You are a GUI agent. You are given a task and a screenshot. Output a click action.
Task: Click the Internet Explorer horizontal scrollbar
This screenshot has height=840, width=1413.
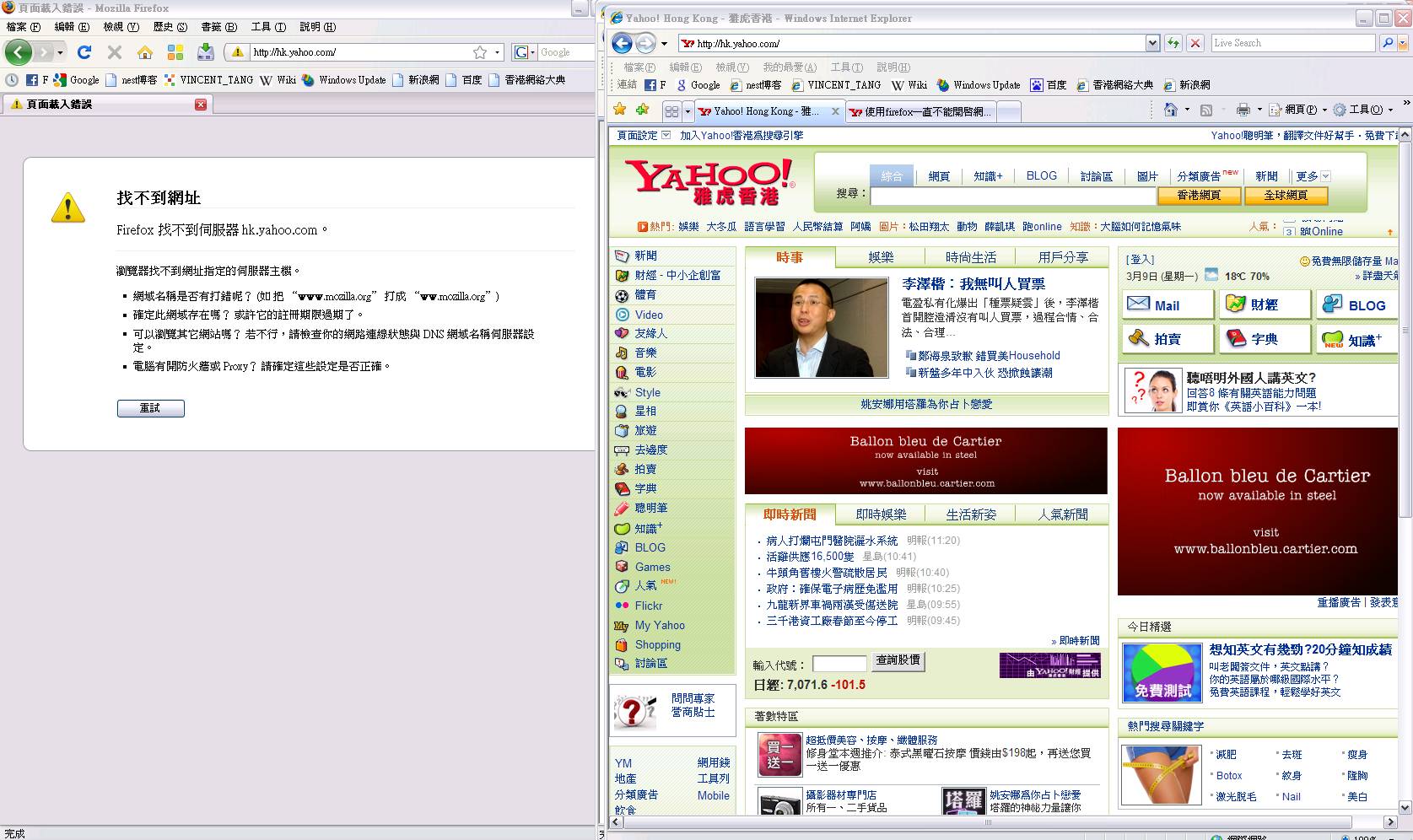coord(987,821)
